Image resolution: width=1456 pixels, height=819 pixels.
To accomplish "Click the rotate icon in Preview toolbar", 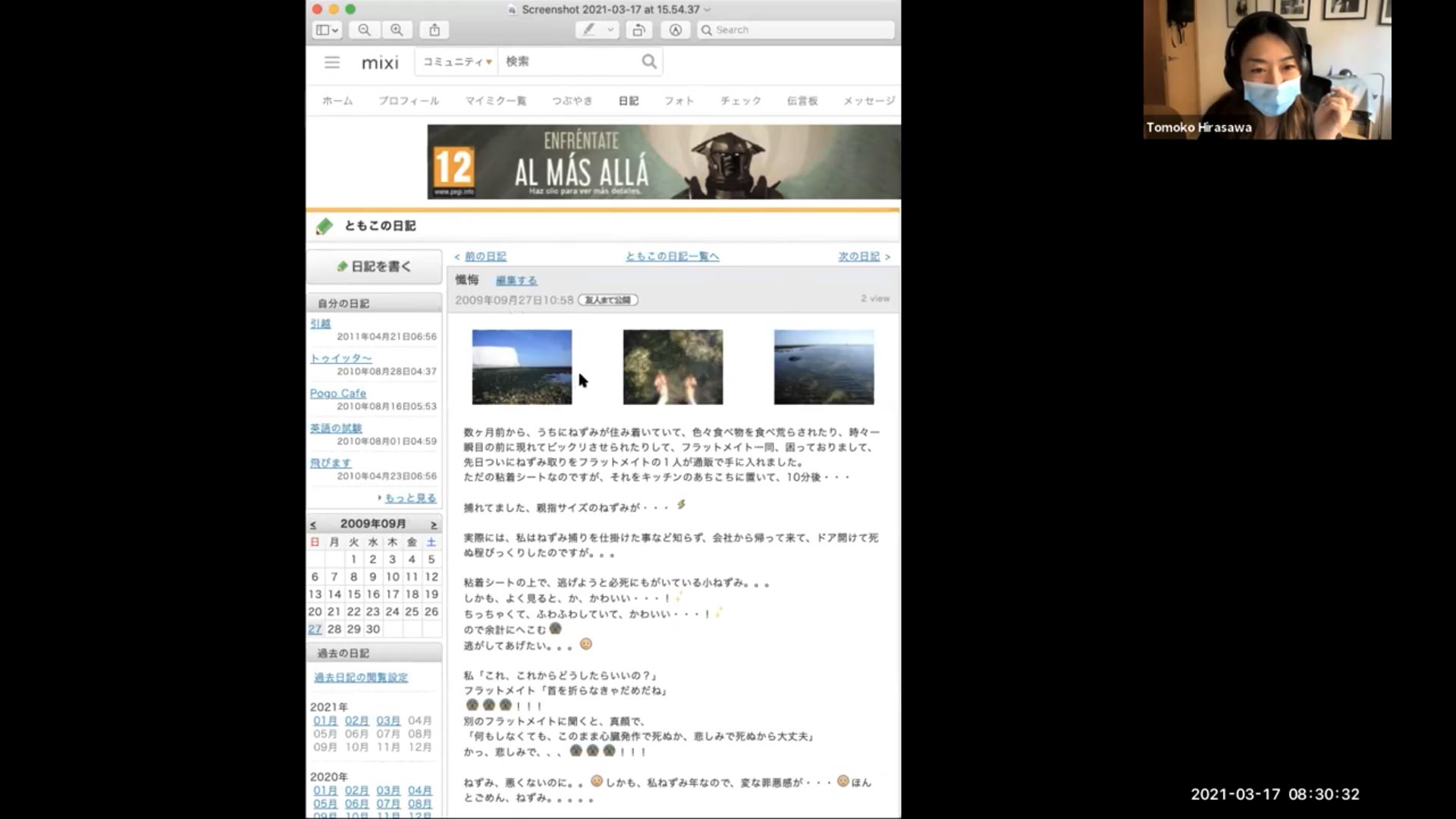I will click(639, 30).
